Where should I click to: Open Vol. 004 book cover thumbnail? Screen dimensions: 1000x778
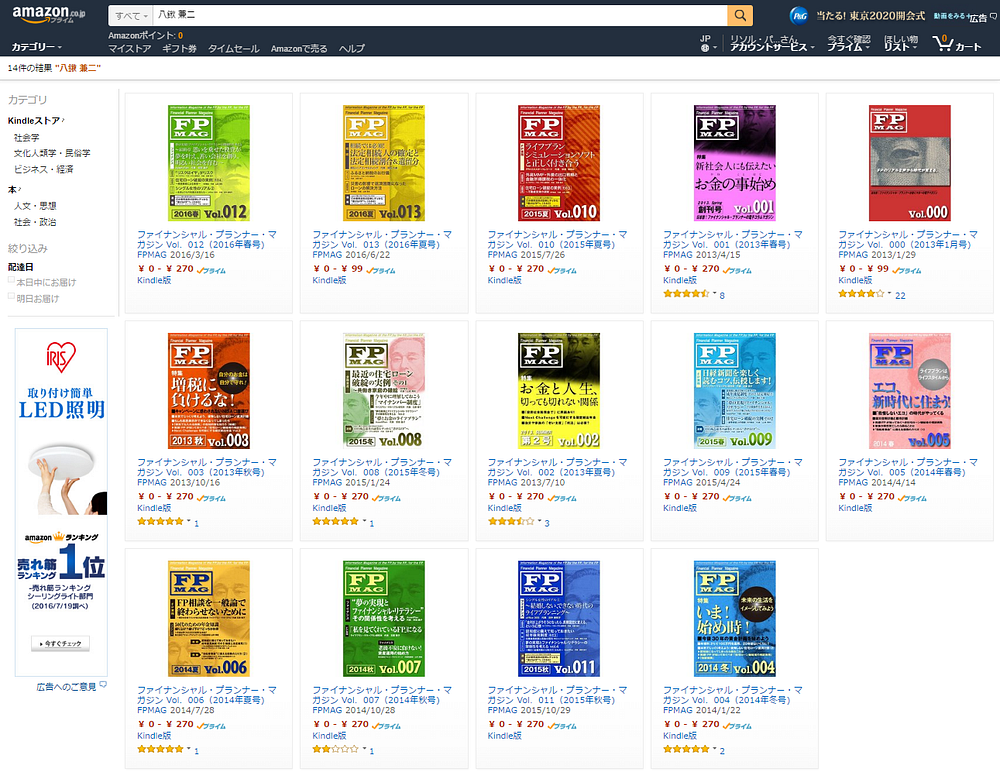(735, 619)
